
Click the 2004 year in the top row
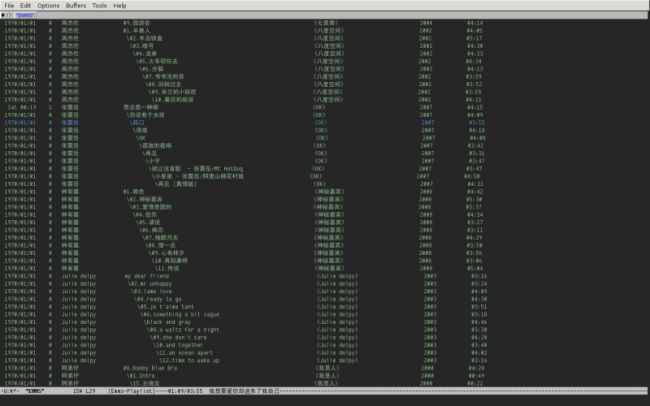(426, 23)
